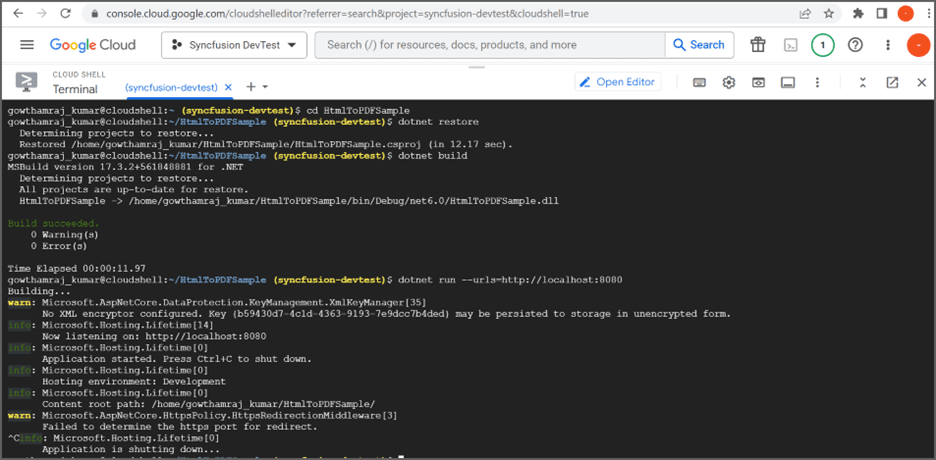Collapse the Cloud Shell panel arrows
The image size is (936, 460).
863,83
